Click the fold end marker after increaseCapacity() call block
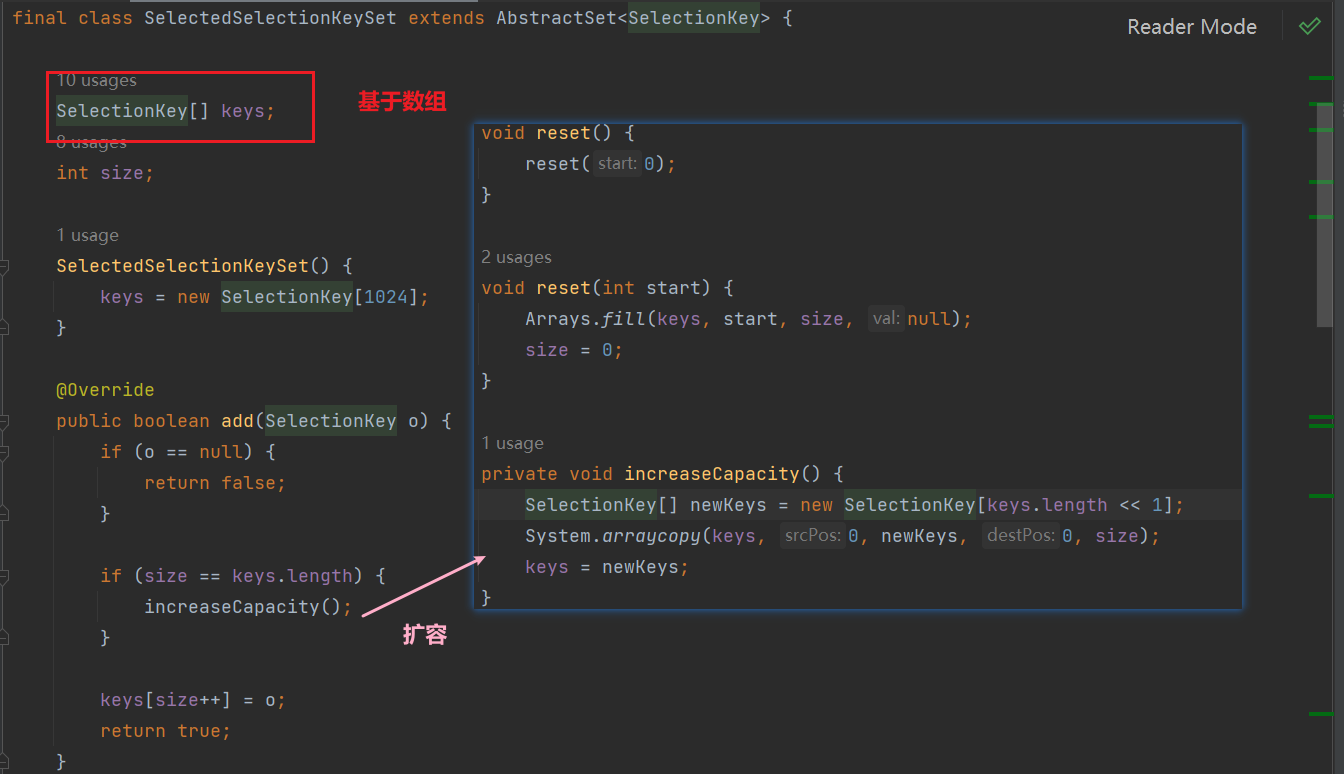Screen dimensions: 1344x774 pyautogui.click(x=4, y=638)
